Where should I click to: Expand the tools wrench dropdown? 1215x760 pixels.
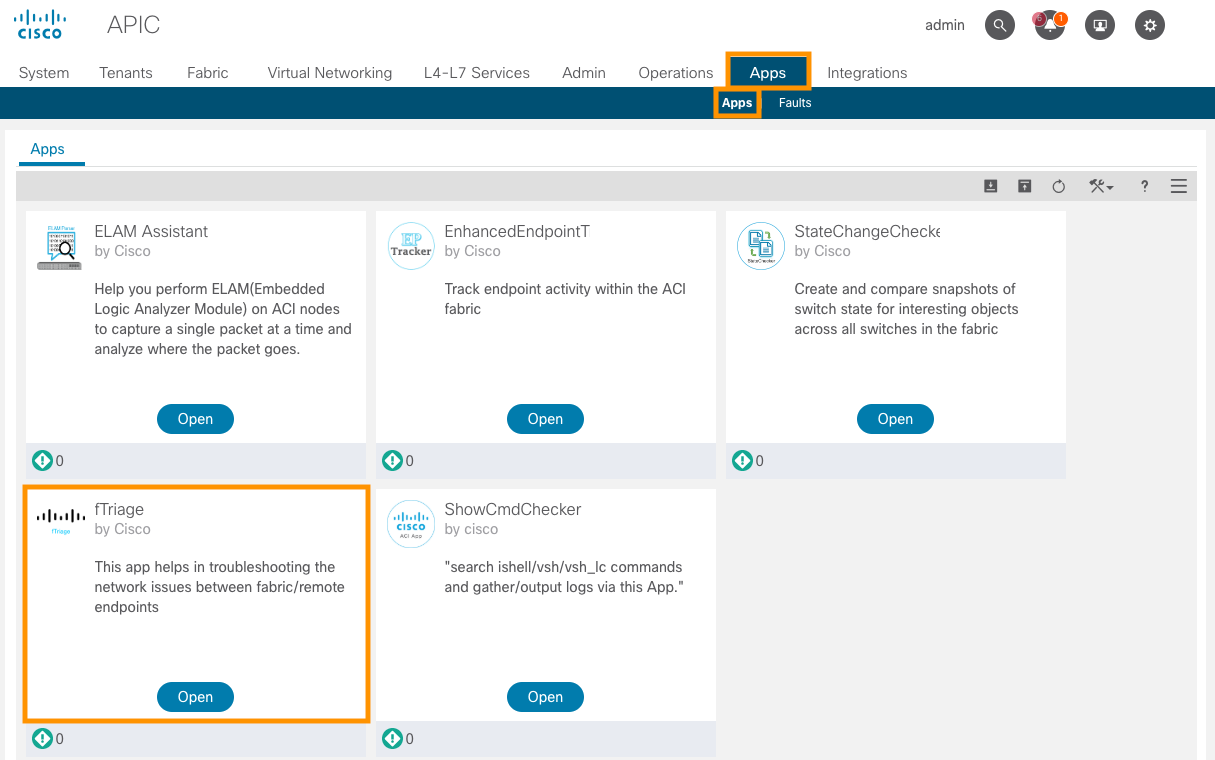tap(1101, 186)
